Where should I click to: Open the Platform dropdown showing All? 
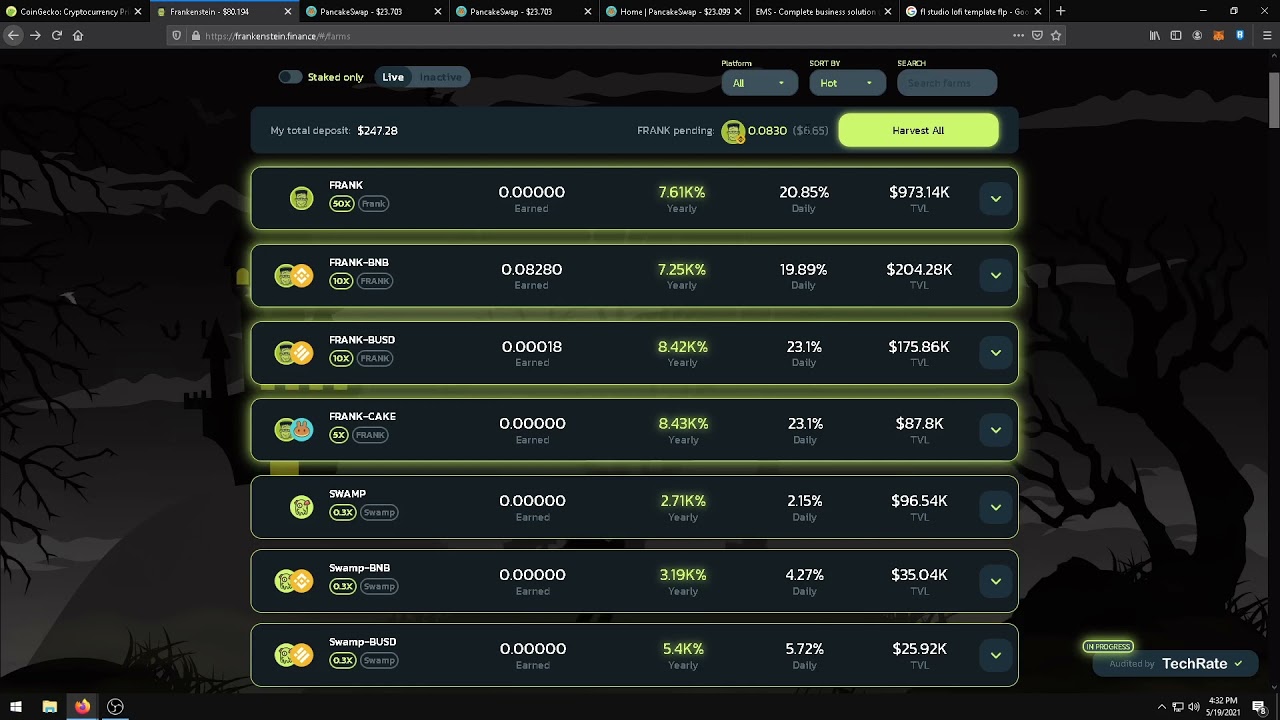coord(759,83)
